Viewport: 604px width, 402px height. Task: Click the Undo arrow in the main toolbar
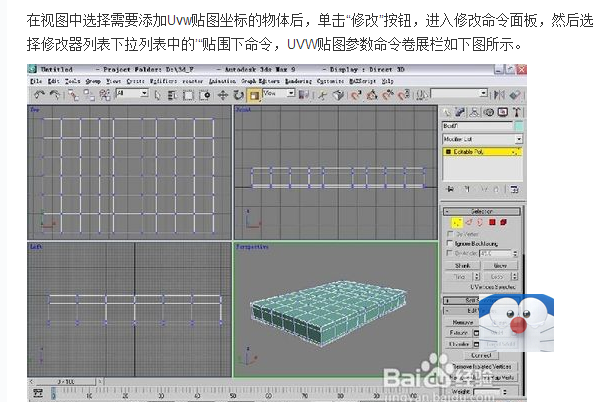click(39, 95)
